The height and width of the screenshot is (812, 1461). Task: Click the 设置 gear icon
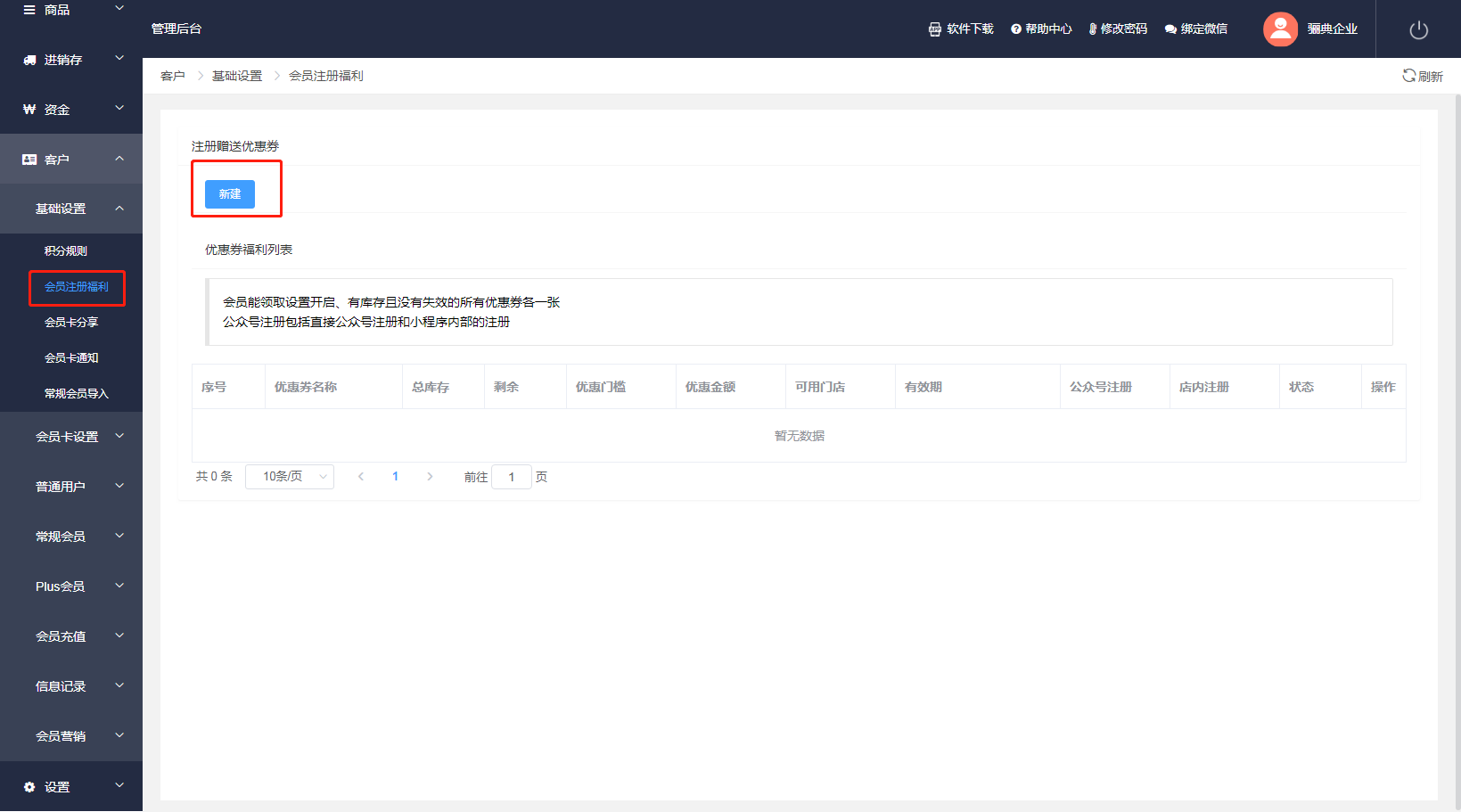click(x=29, y=787)
